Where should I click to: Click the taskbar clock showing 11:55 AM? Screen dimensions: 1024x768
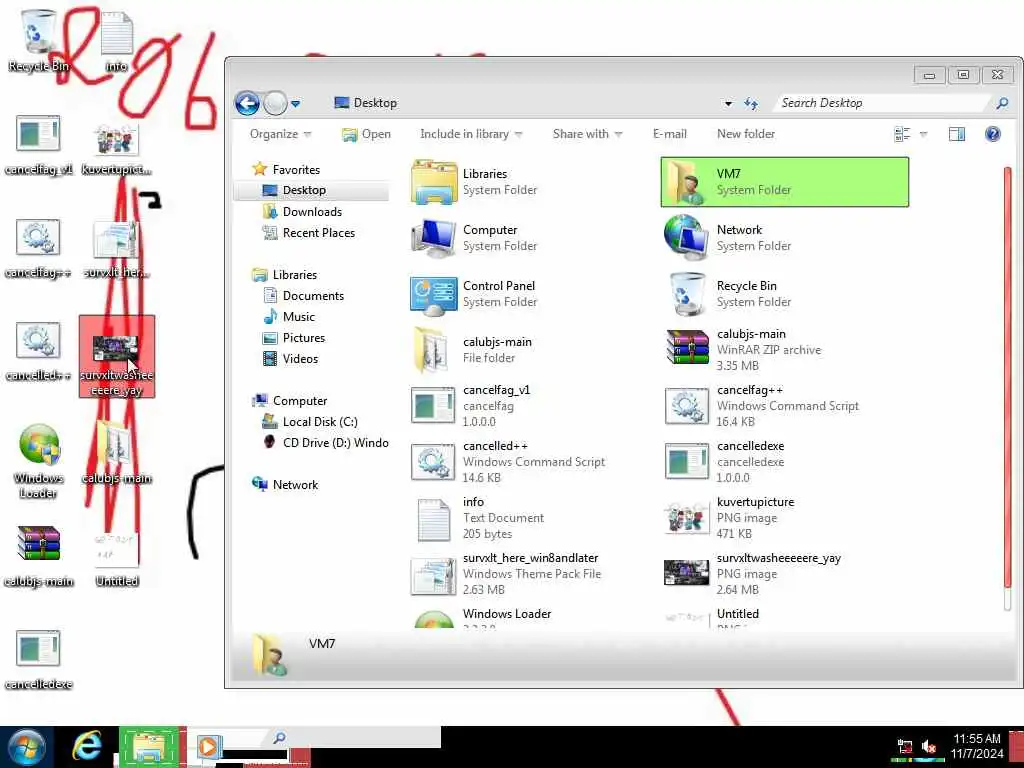(x=977, y=746)
